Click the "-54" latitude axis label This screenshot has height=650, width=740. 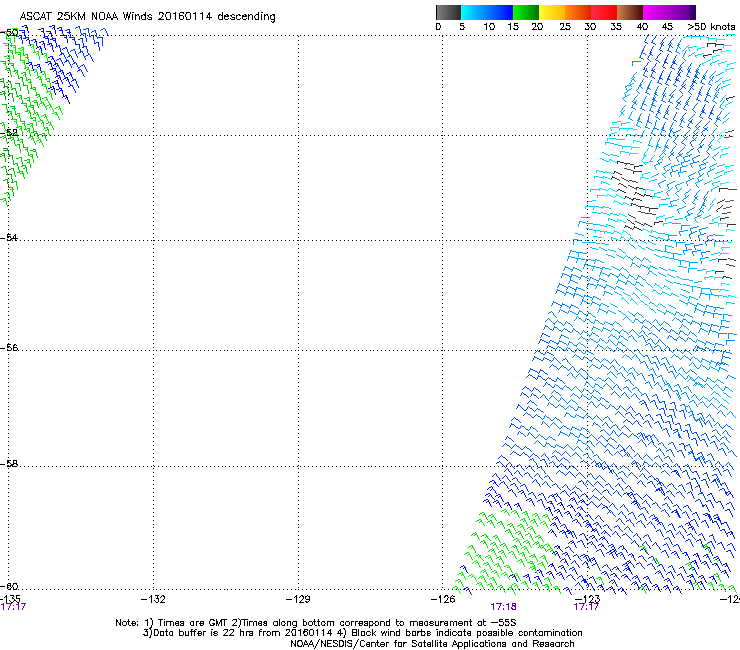pyautogui.click(x=9, y=237)
